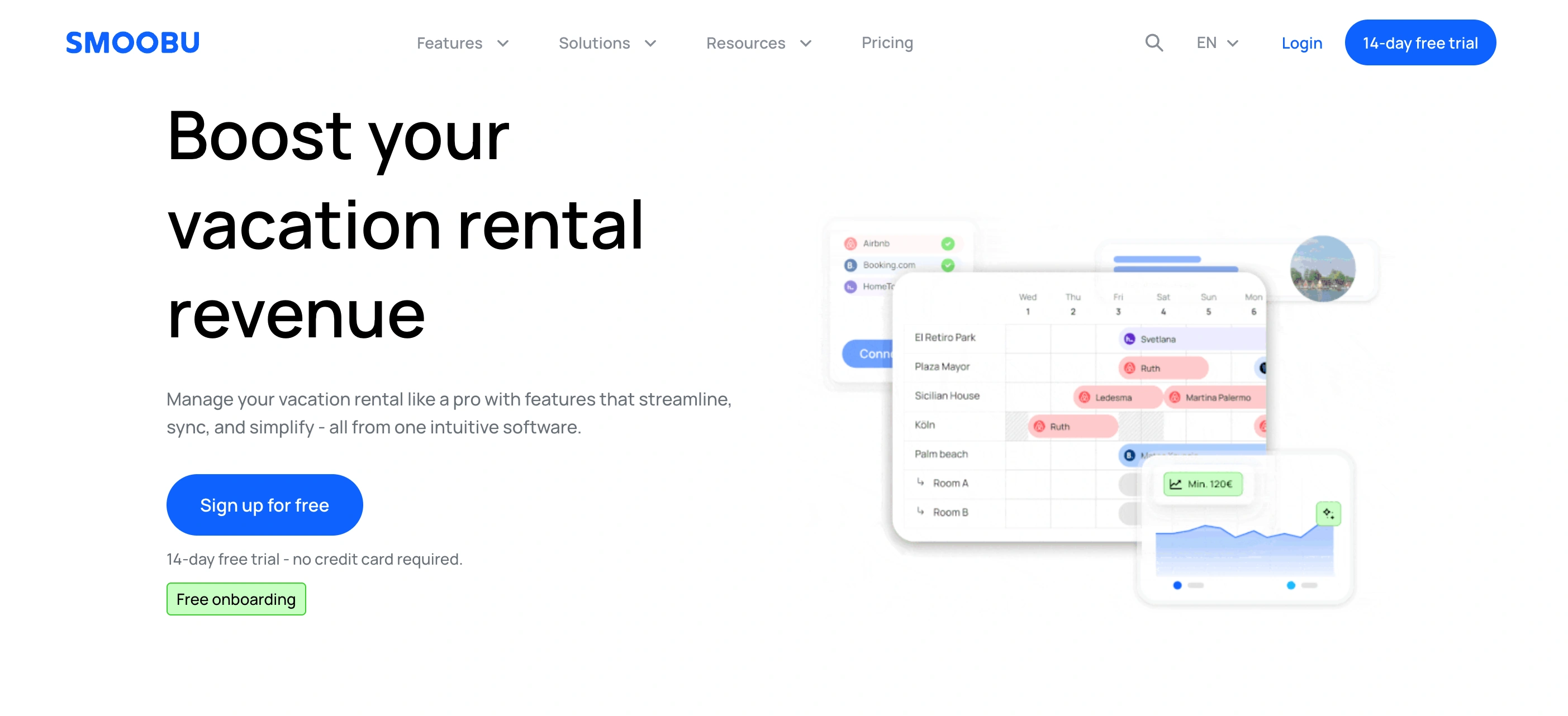Click "14-day free trial - no credit card required."
This screenshot has width=1568, height=716.
[315, 559]
